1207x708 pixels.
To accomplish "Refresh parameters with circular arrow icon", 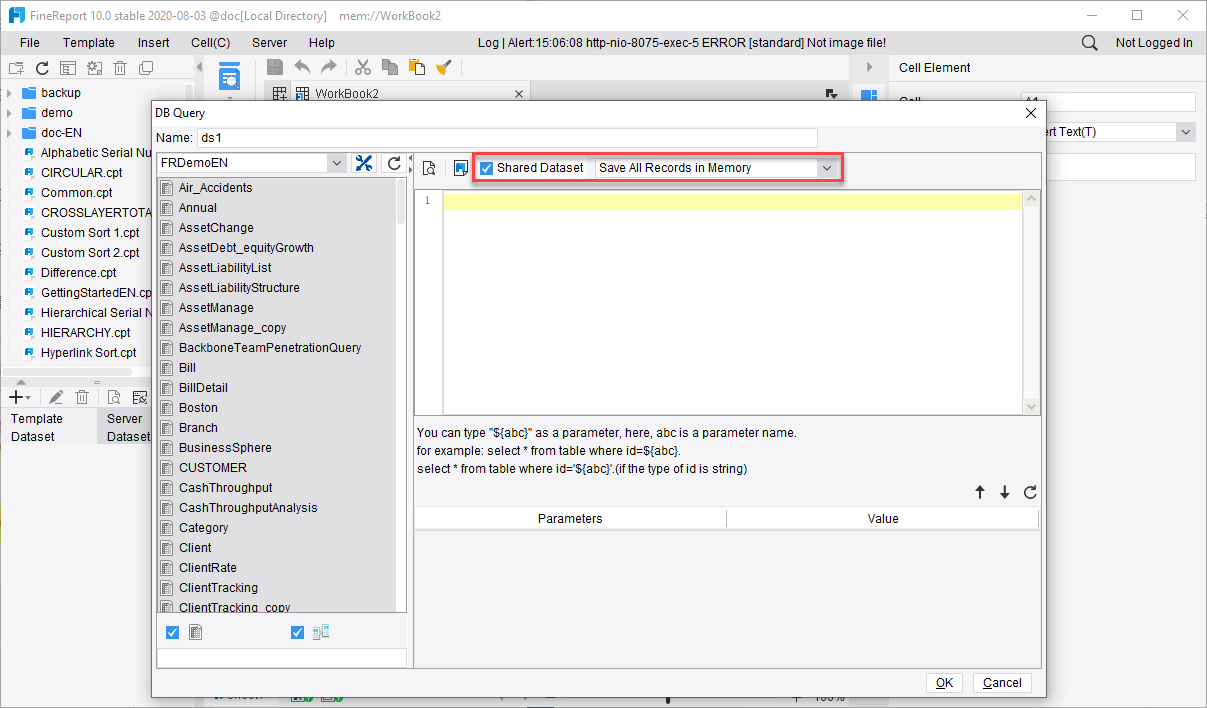I will click(x=1030, y=492).
